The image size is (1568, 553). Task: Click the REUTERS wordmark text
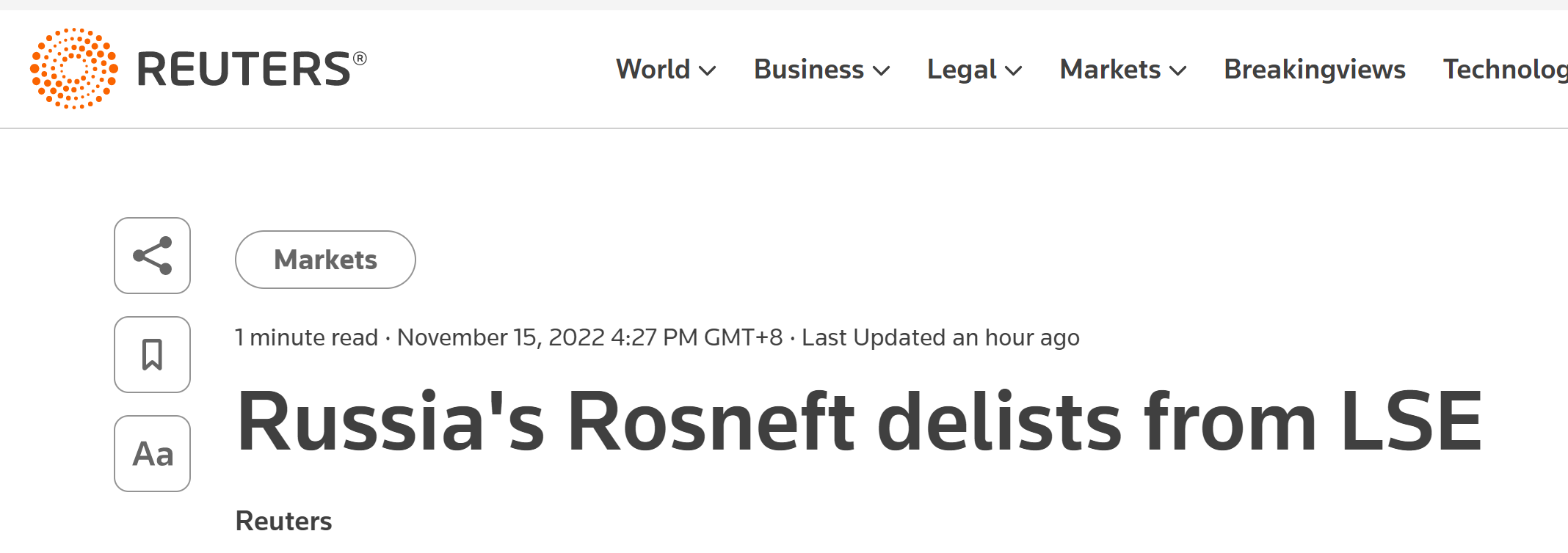click(x=244, y=70)
